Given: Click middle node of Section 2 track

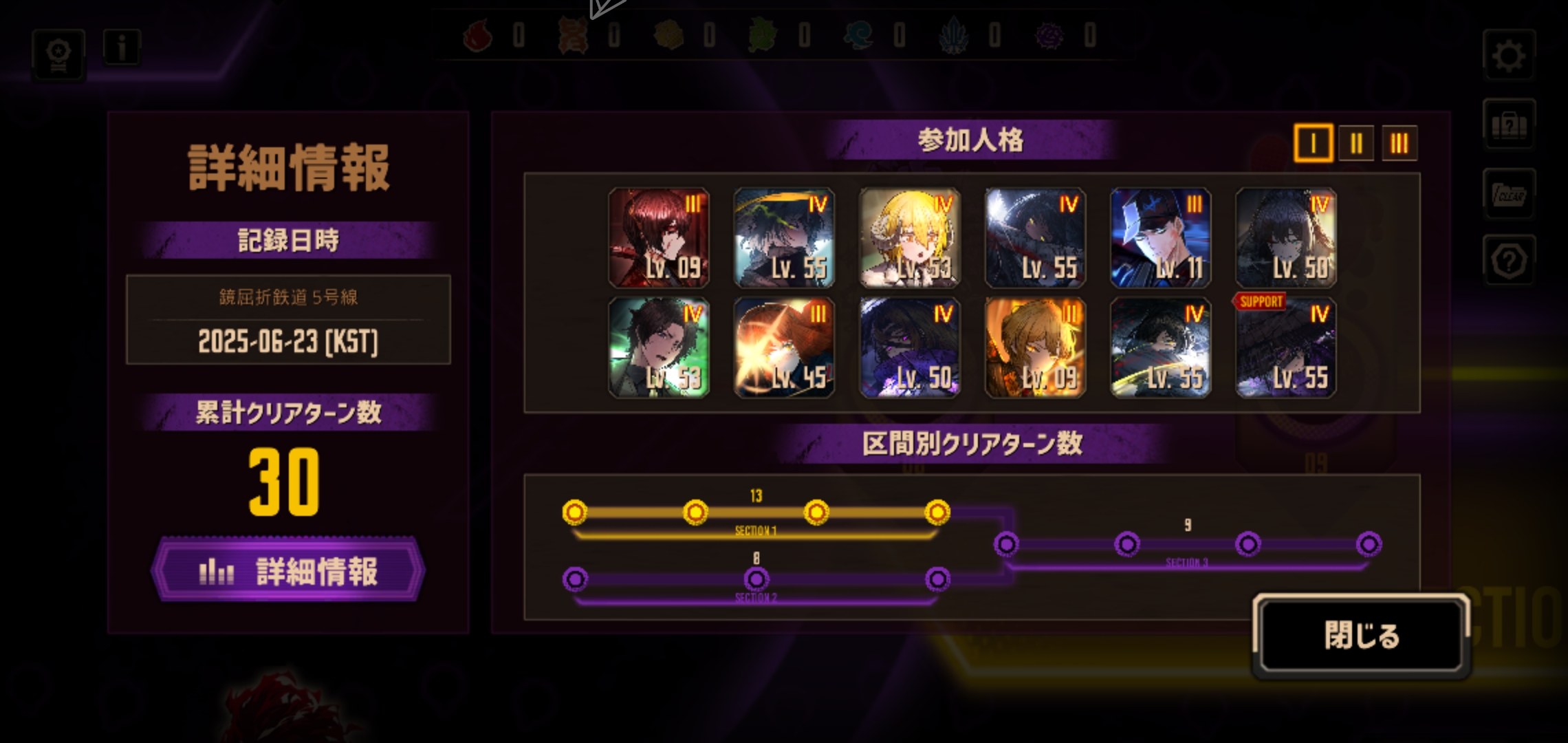Looking at the screenshot, I should pos(756,579).
